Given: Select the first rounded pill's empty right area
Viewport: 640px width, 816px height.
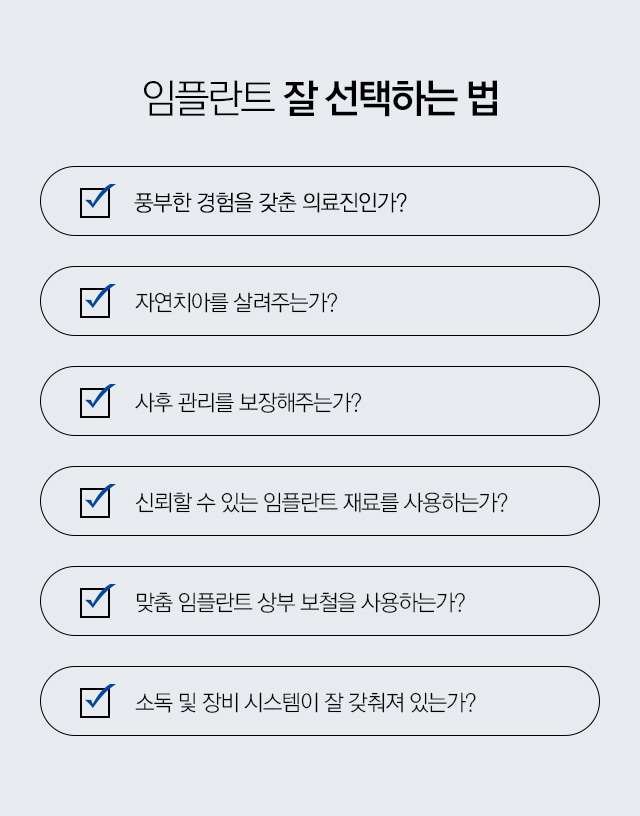Looking at the screenshot, I should coord(500,201).
